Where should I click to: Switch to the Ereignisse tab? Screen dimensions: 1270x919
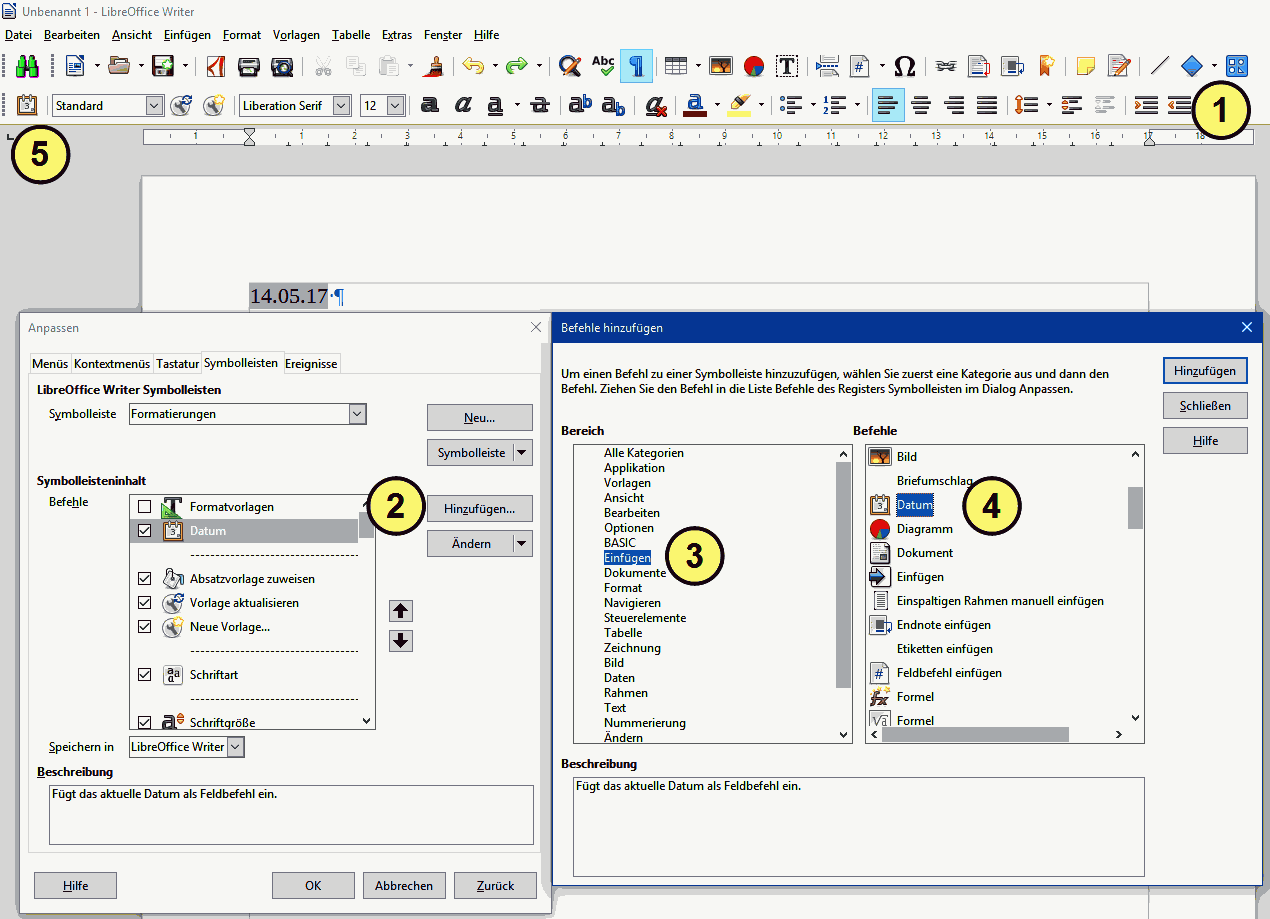pyautogui.click(x=312, y=364)
